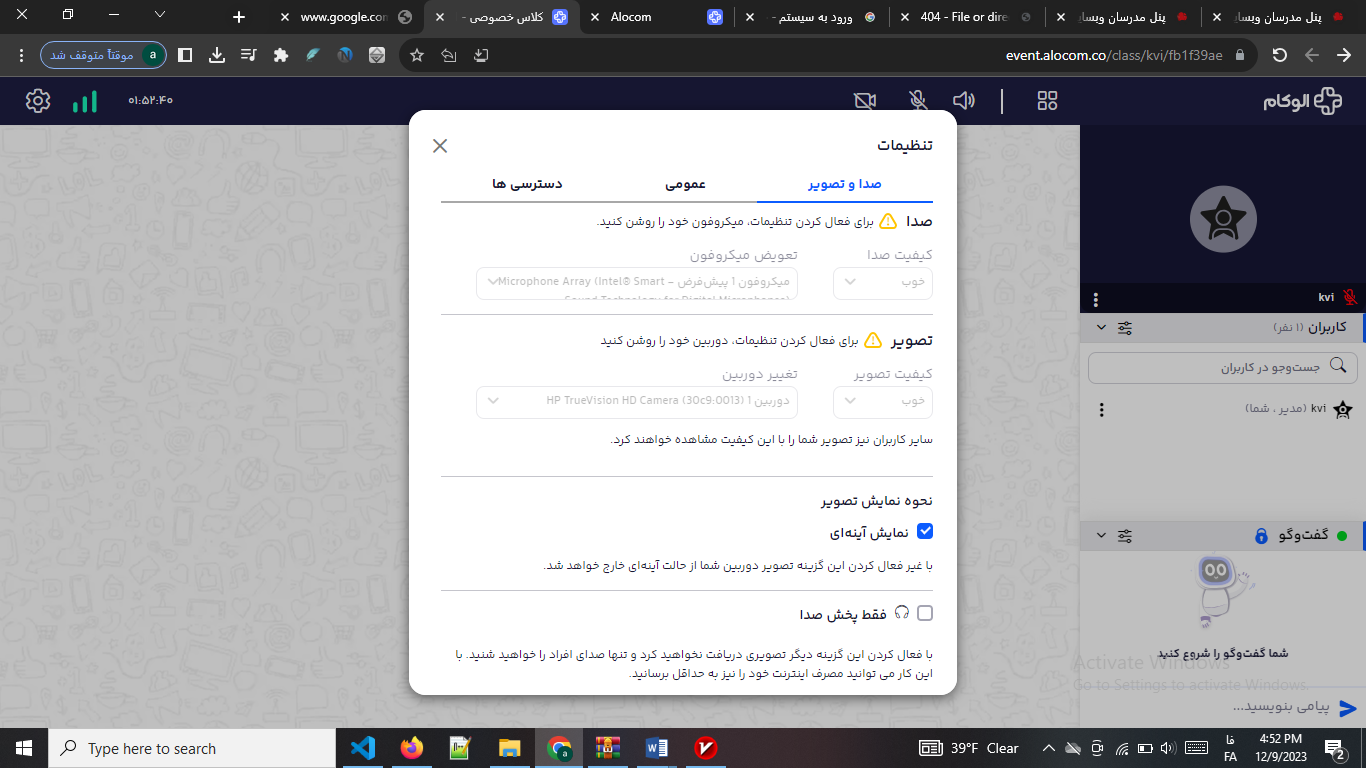Screen dimensions: 1366x768
Task: Switch to the دسترسی ها tab
Action: coord(527,184)
